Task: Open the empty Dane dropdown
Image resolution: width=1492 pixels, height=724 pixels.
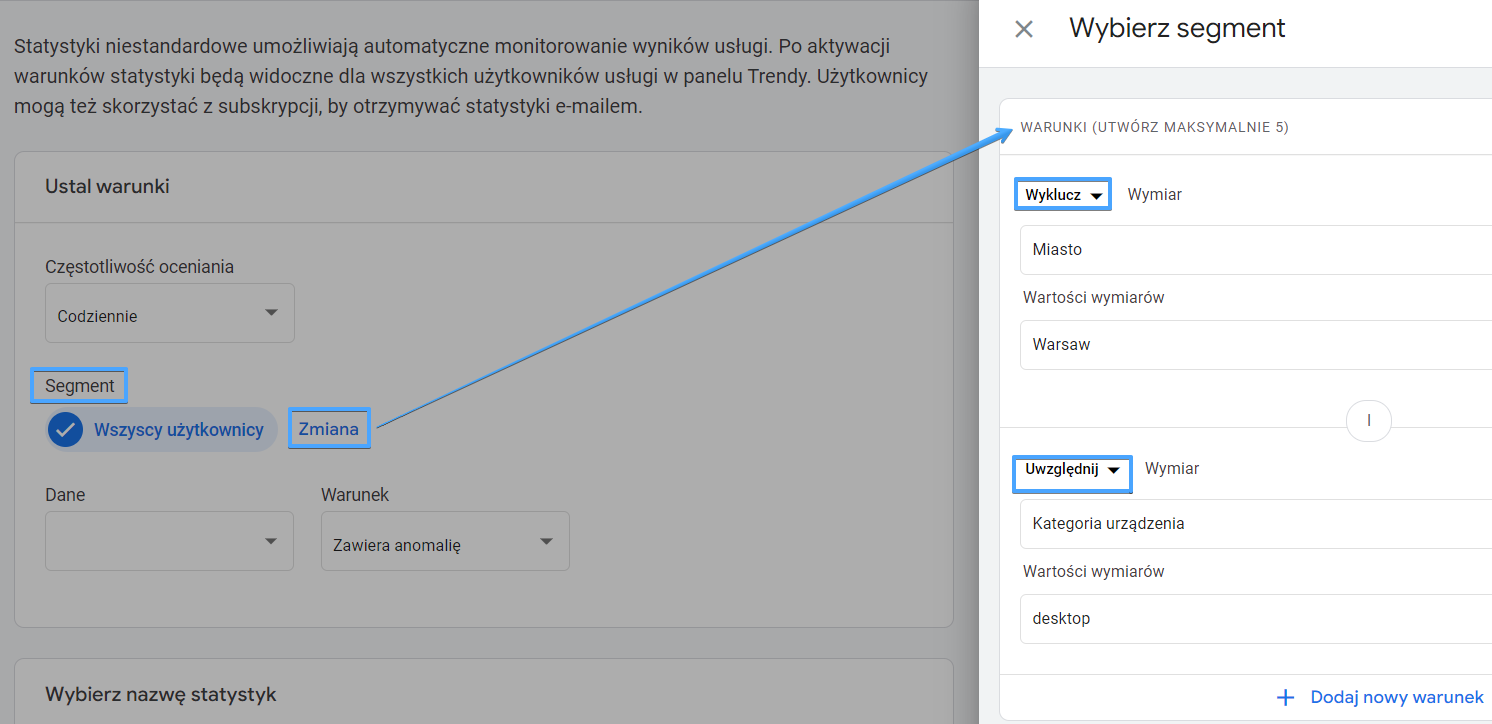Action: pos(170,541)
